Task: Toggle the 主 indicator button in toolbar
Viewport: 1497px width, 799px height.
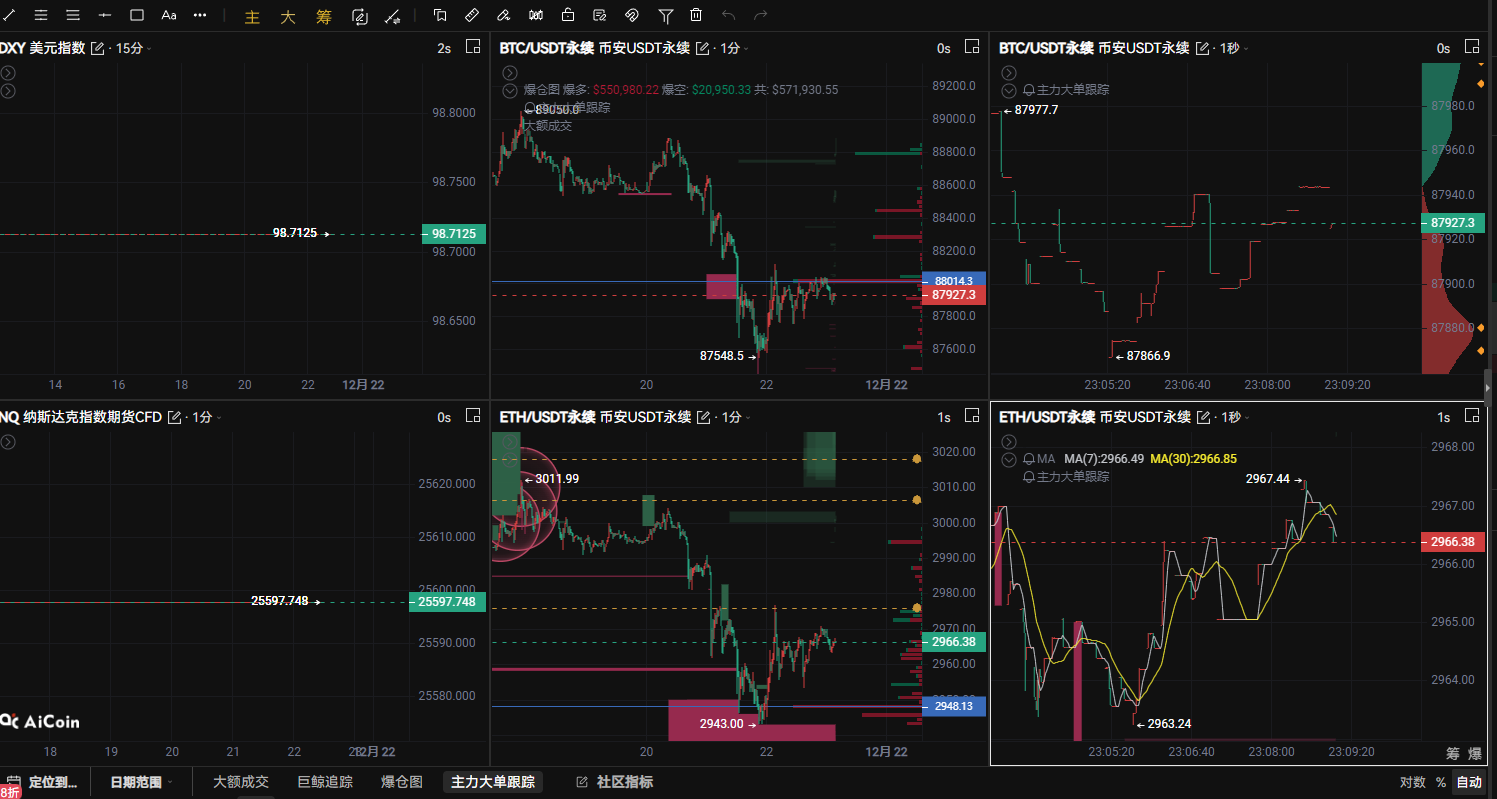Action: tap(252, 16)
